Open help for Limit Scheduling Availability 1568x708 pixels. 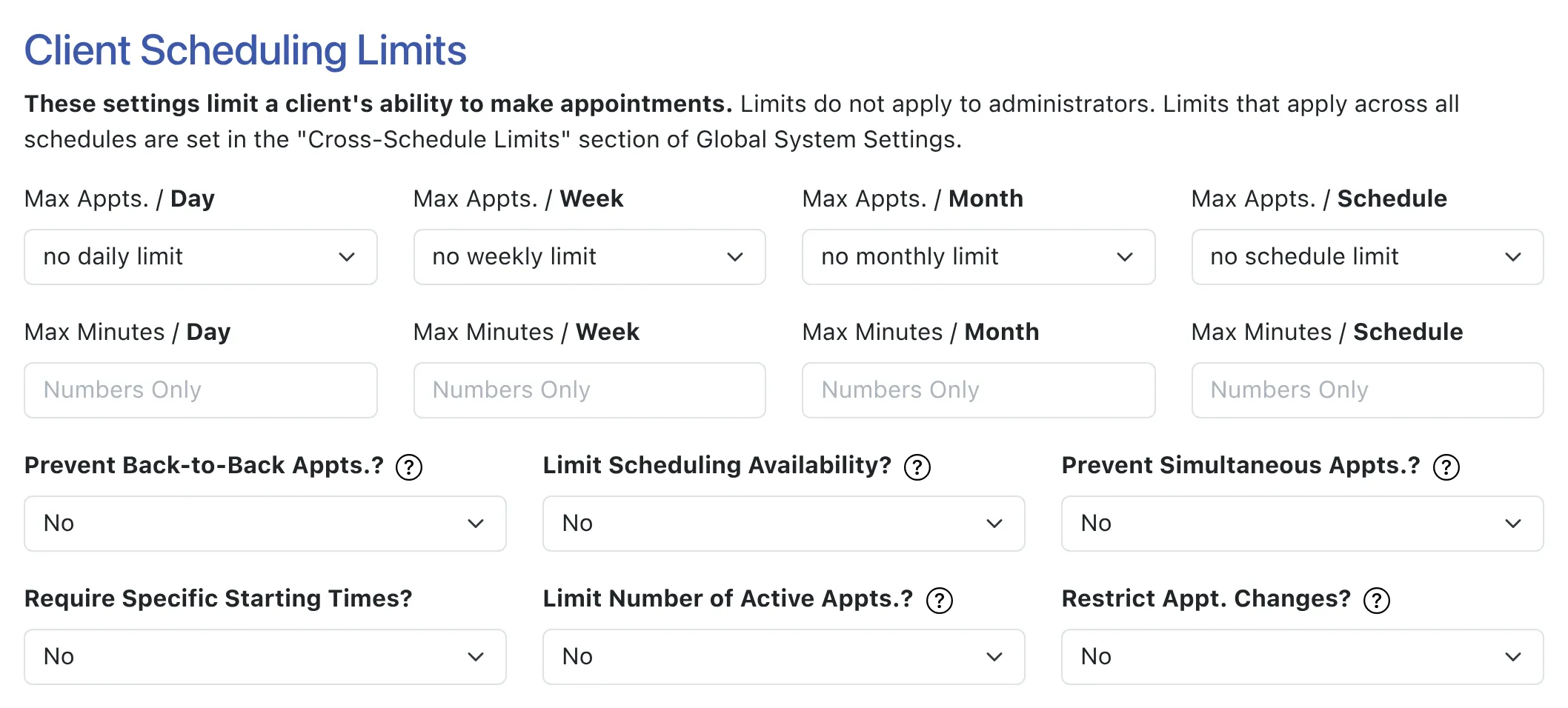(x=917, y=467)
